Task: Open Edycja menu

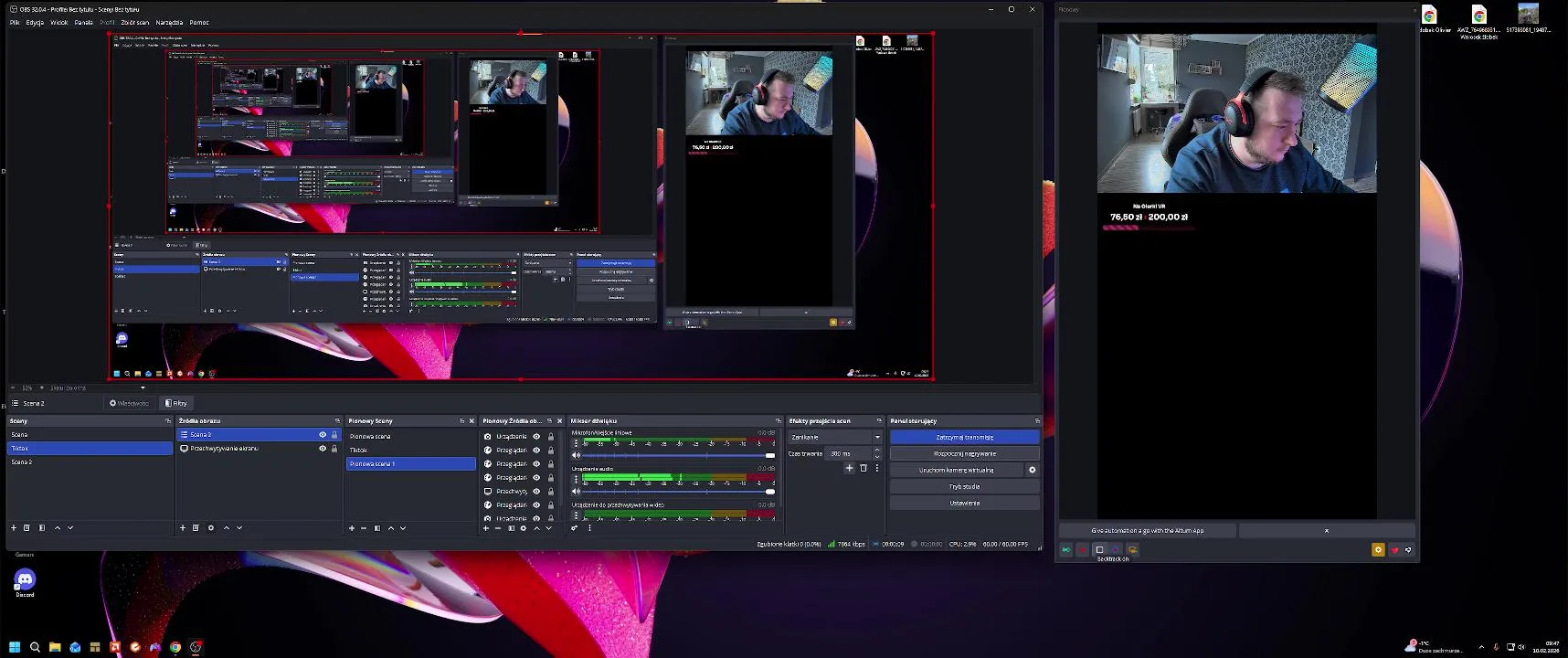Action: [35, 22]
